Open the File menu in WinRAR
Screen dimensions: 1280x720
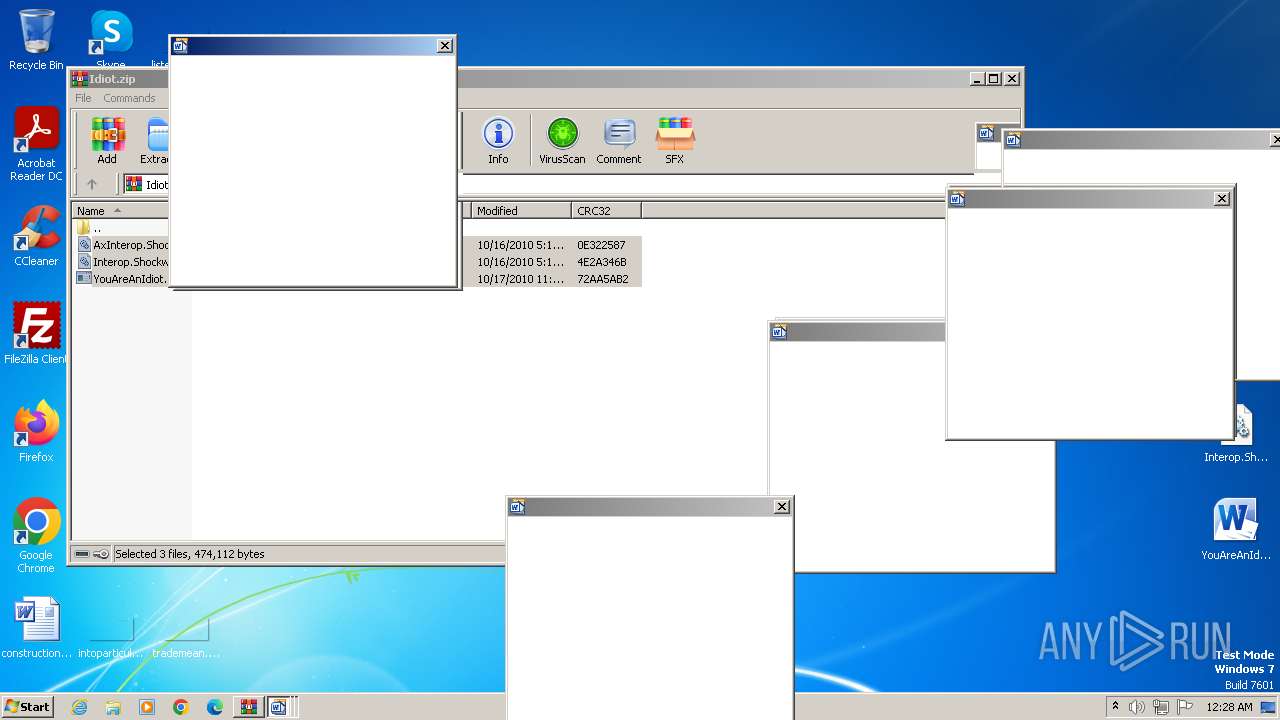[83, 98]
